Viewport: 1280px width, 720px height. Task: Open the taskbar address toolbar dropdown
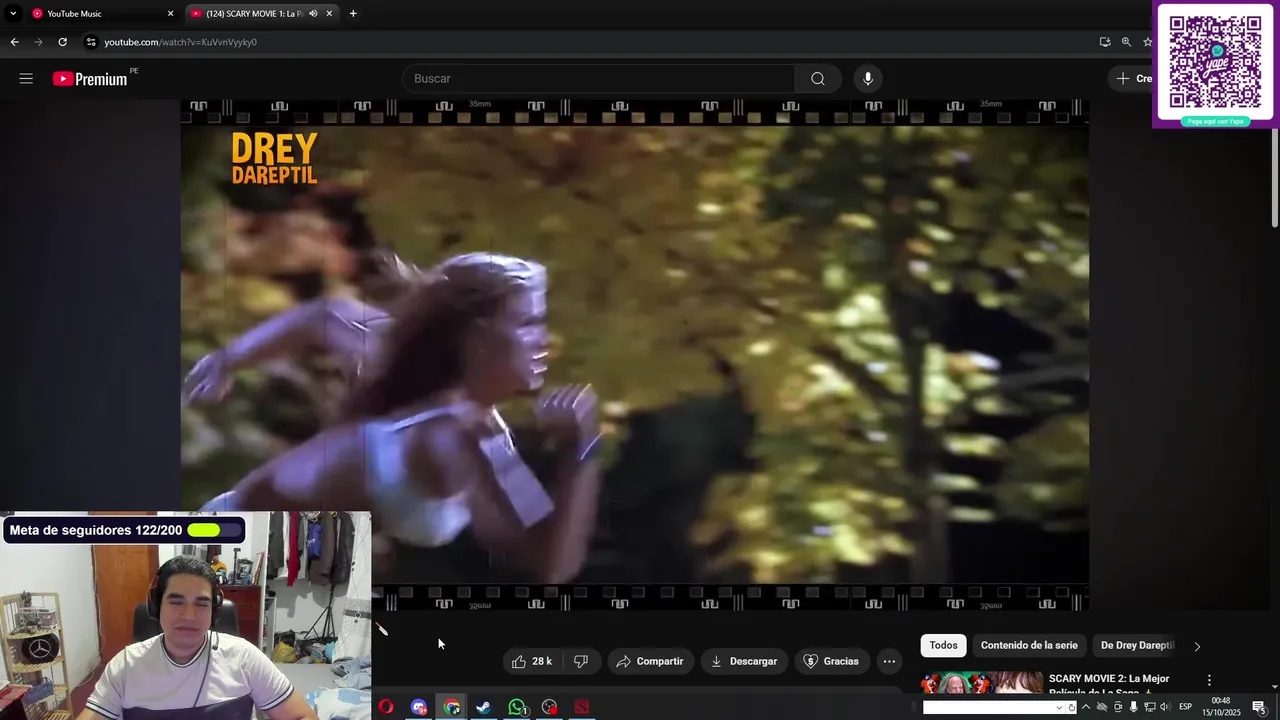[1059, 707]
